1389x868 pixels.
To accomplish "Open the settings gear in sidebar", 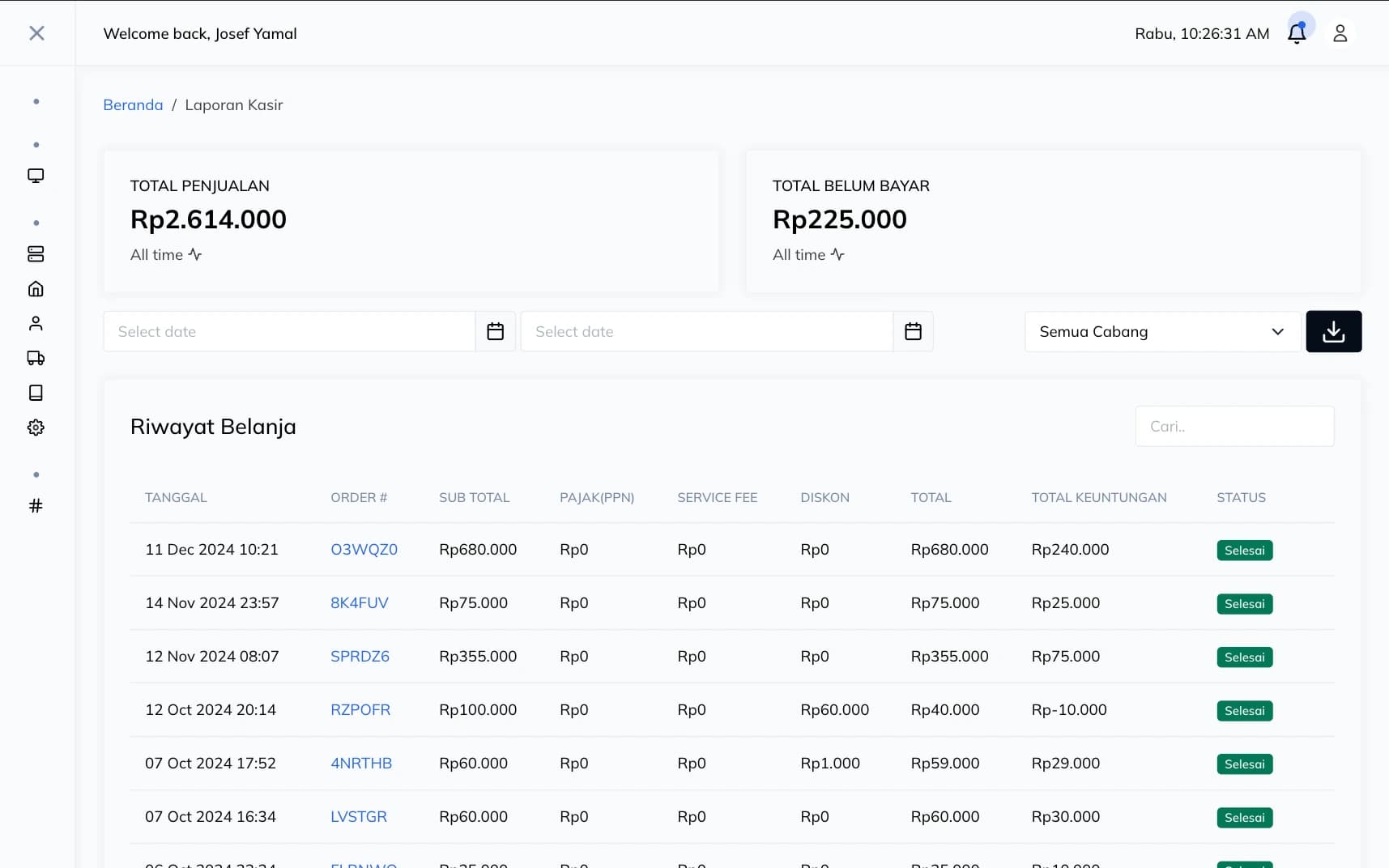I will [x=36, y=428].
